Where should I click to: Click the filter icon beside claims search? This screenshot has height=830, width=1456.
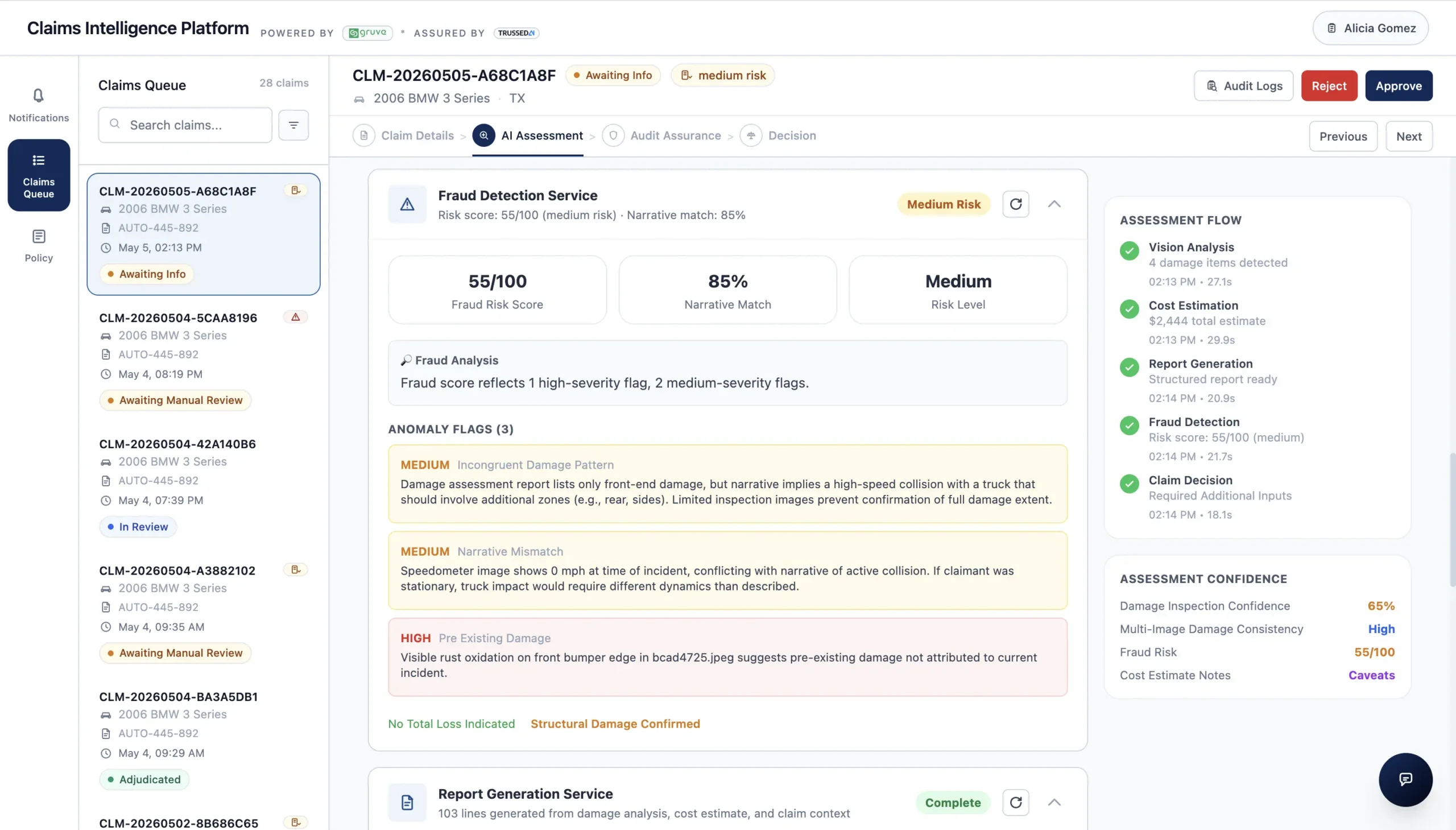point(293,125)
